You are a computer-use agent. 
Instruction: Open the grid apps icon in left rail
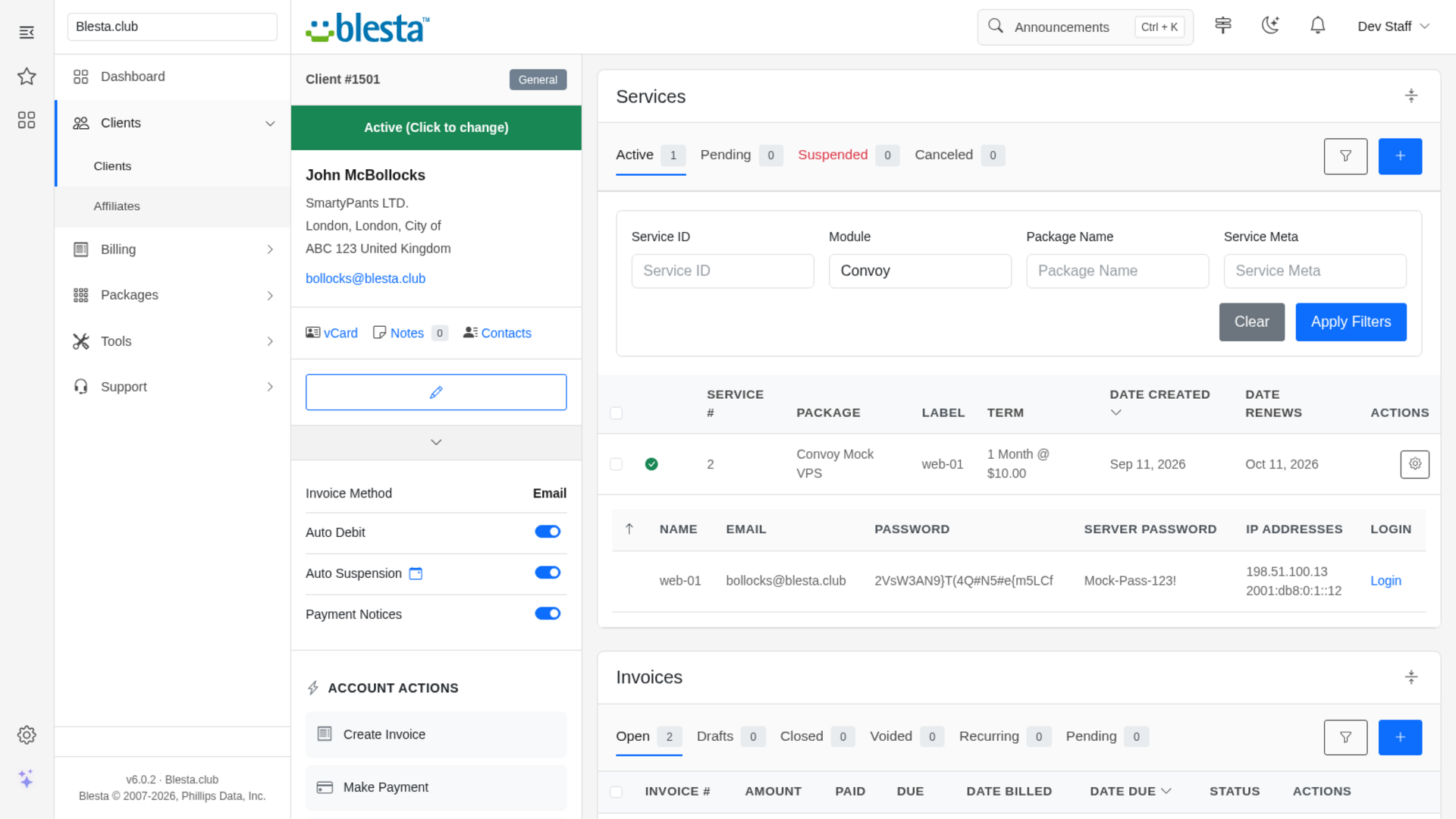(27, 120)
